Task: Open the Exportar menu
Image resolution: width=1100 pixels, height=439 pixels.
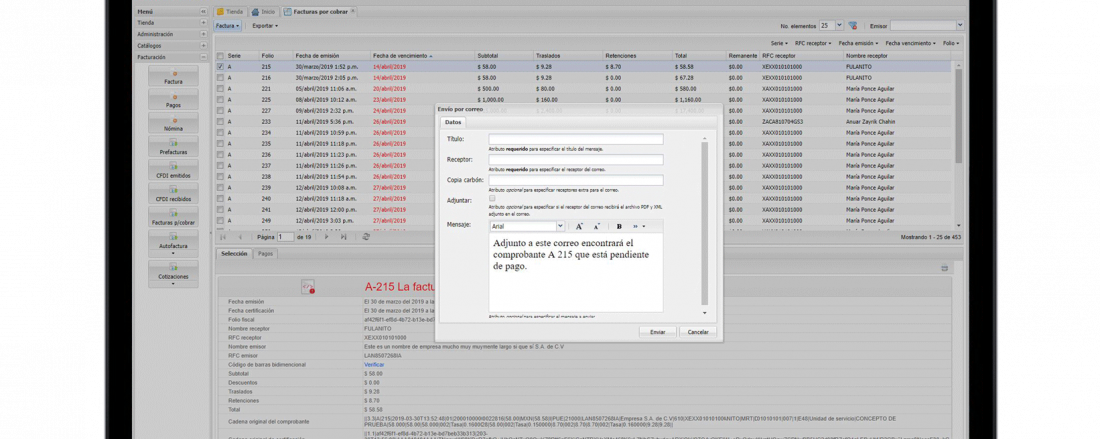Action: tap(265, 25)
